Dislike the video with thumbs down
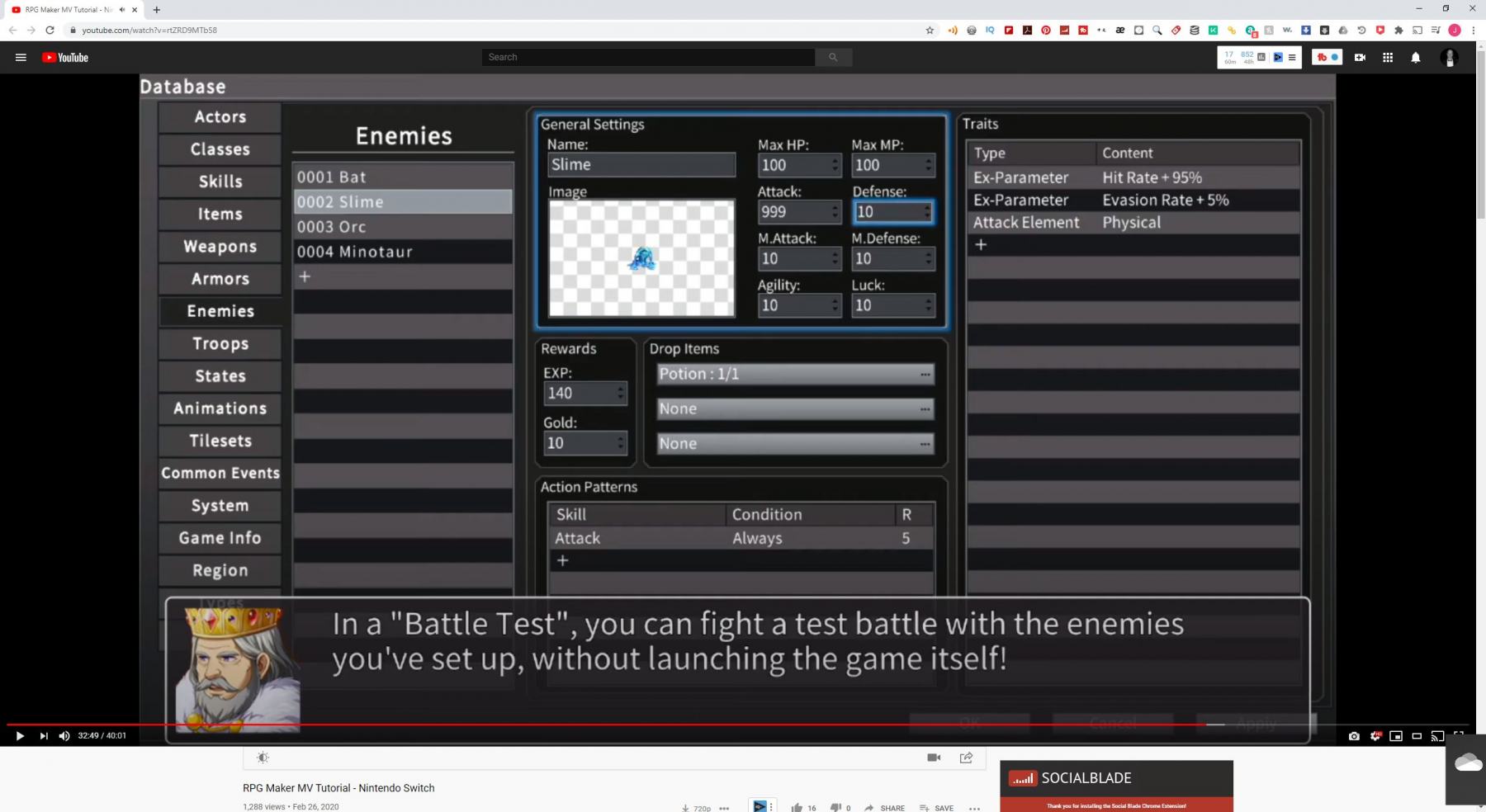Screen dimensions: 1486x812 835,807
